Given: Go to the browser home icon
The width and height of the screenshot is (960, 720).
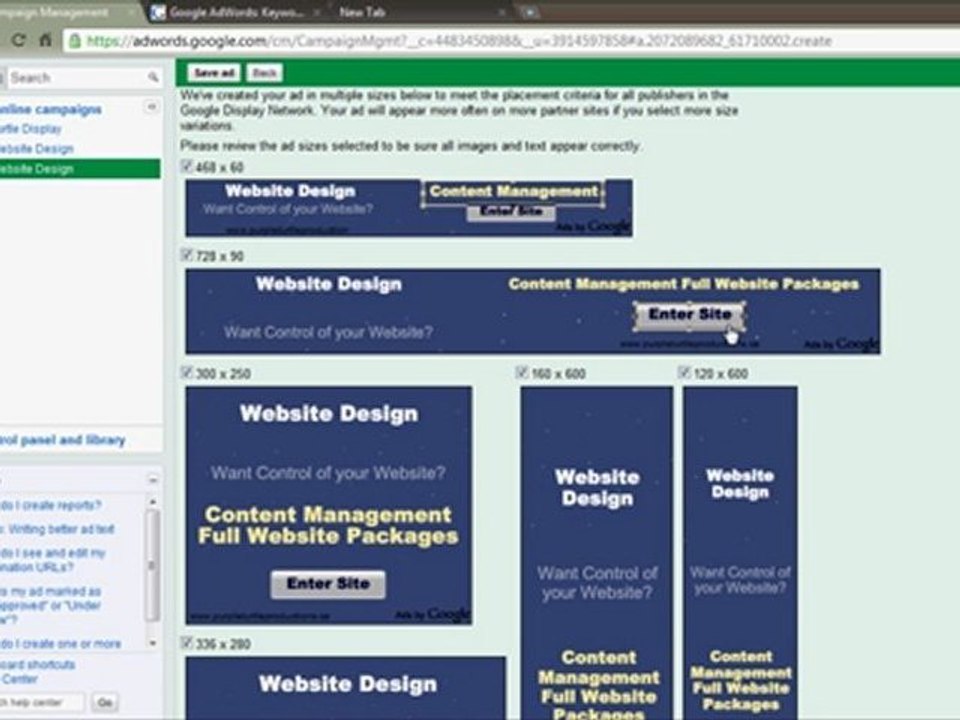Looking at the screenshot, I should [x=45, y=40].
